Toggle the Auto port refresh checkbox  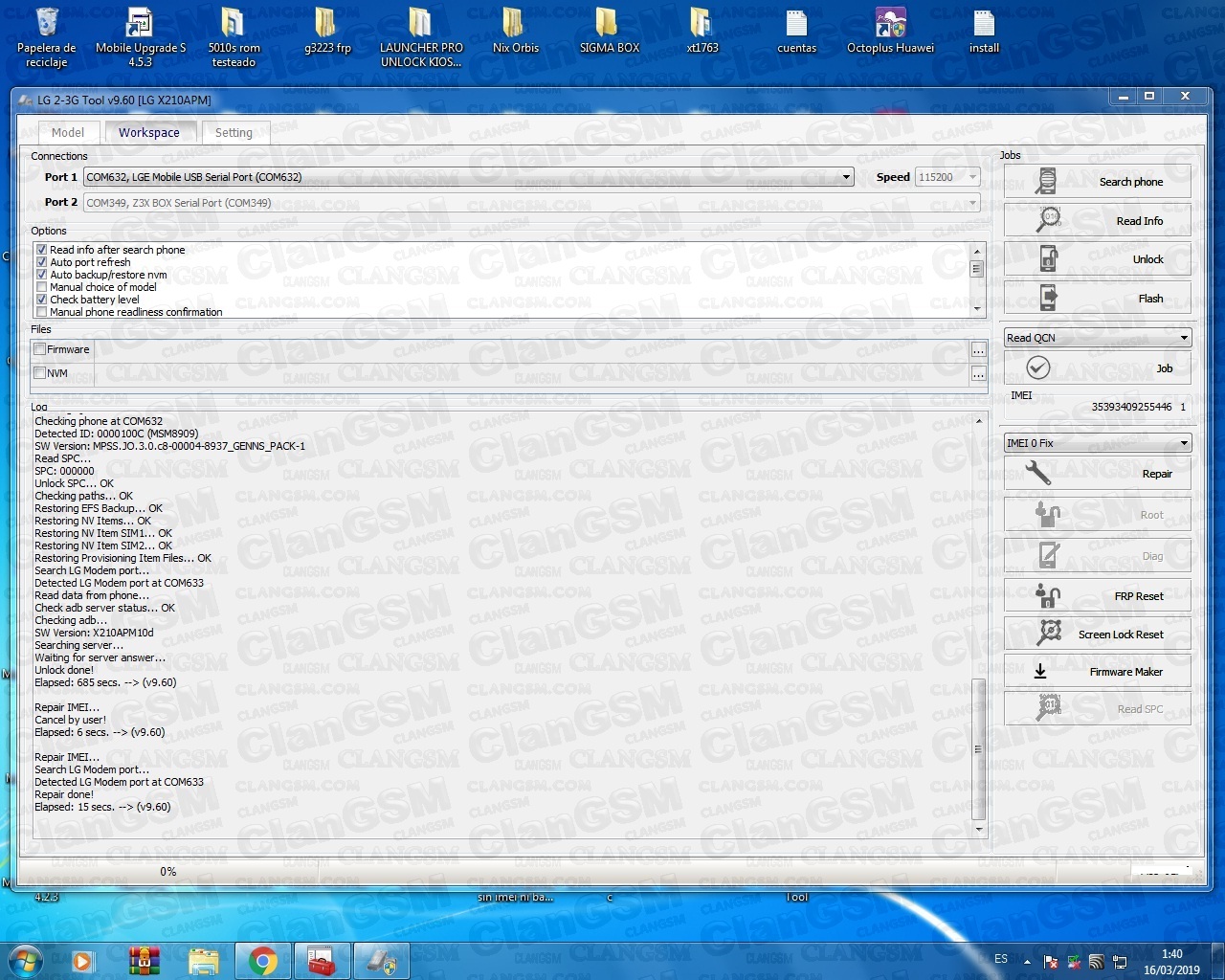[x=41, y=262]
